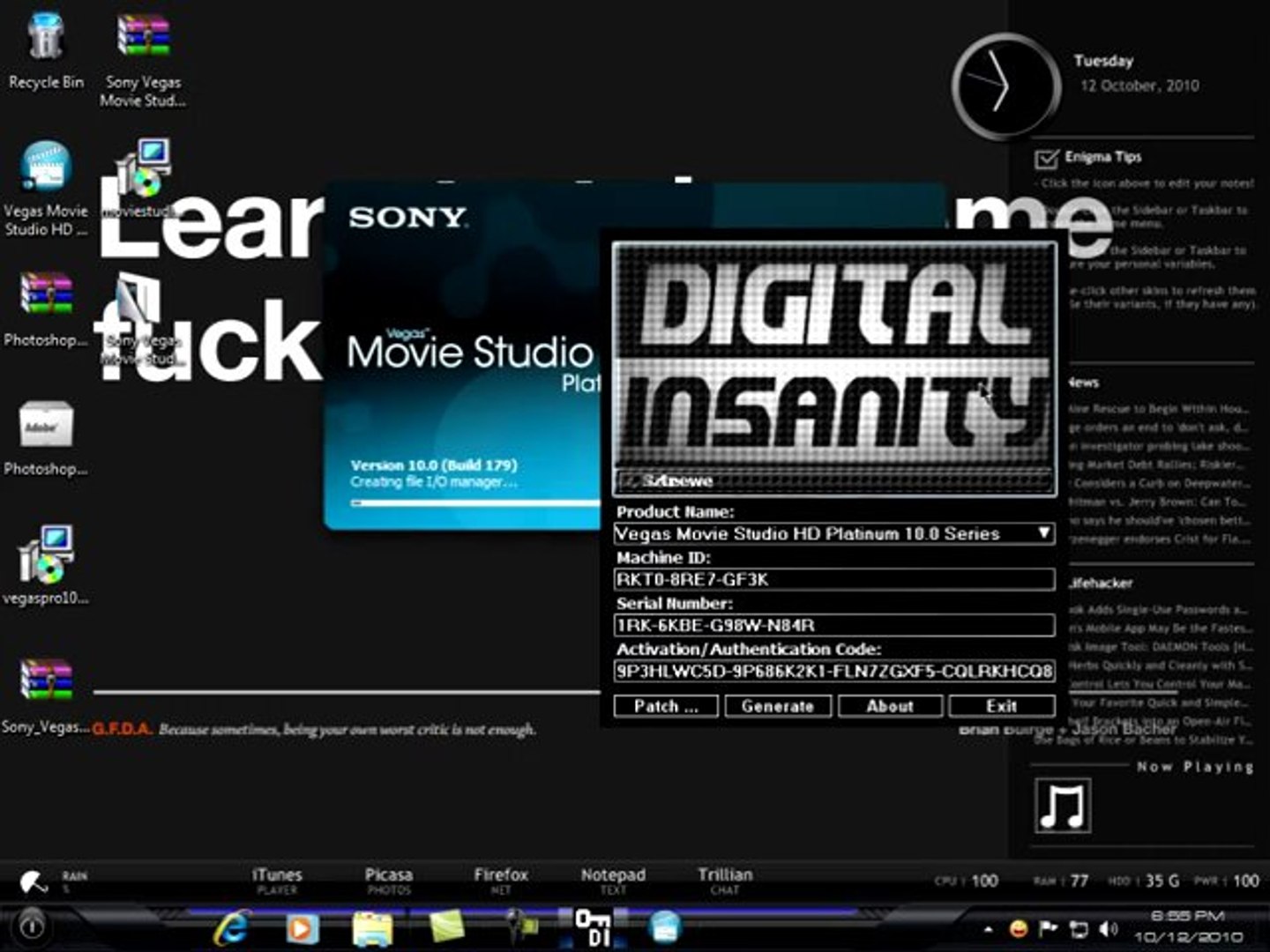Open the Action Center flag icon
Viewport: 1270px width, 952px height.
[x=1048, y=928]
